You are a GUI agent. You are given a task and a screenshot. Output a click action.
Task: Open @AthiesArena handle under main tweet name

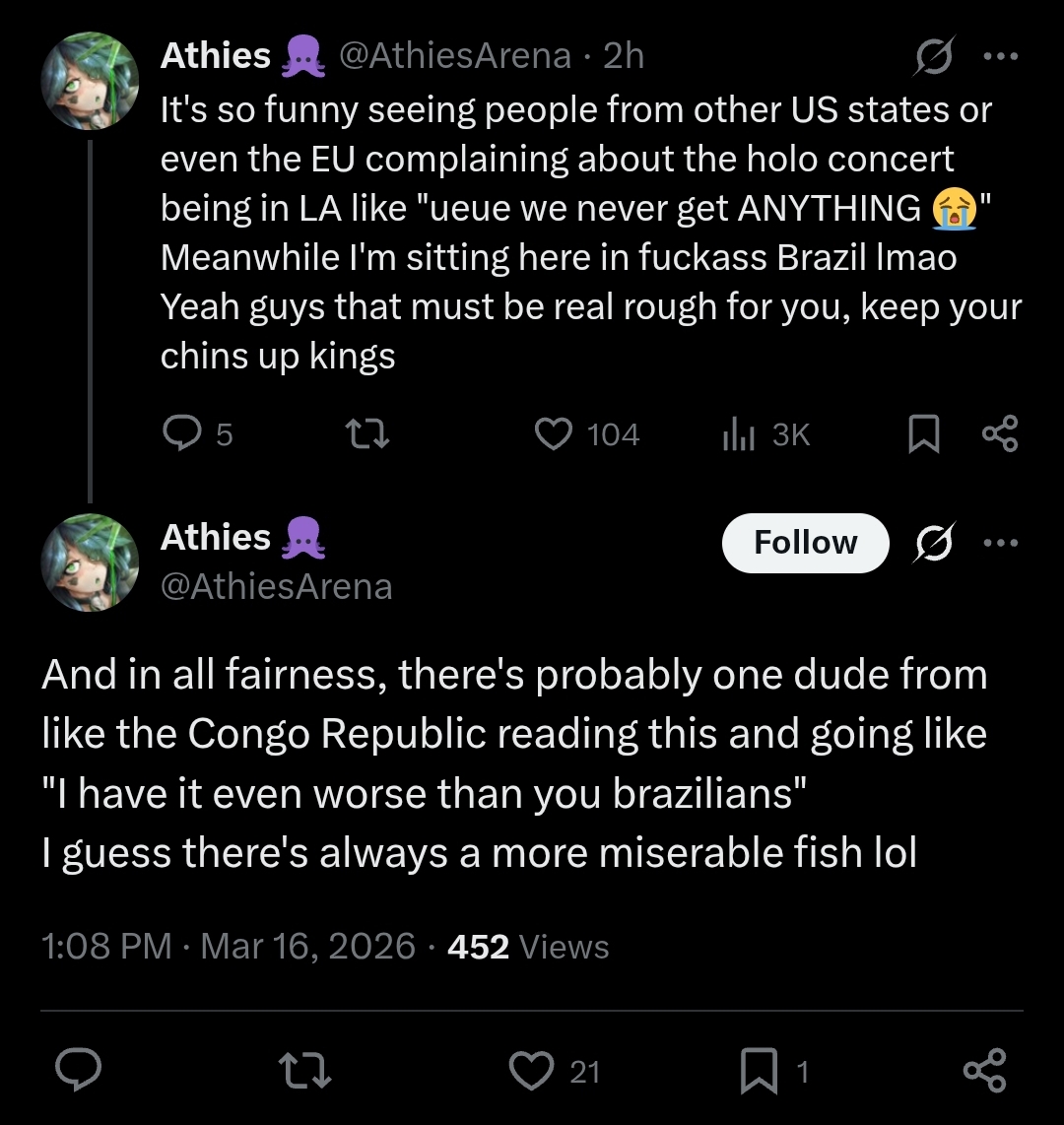(x=276, y=587)
